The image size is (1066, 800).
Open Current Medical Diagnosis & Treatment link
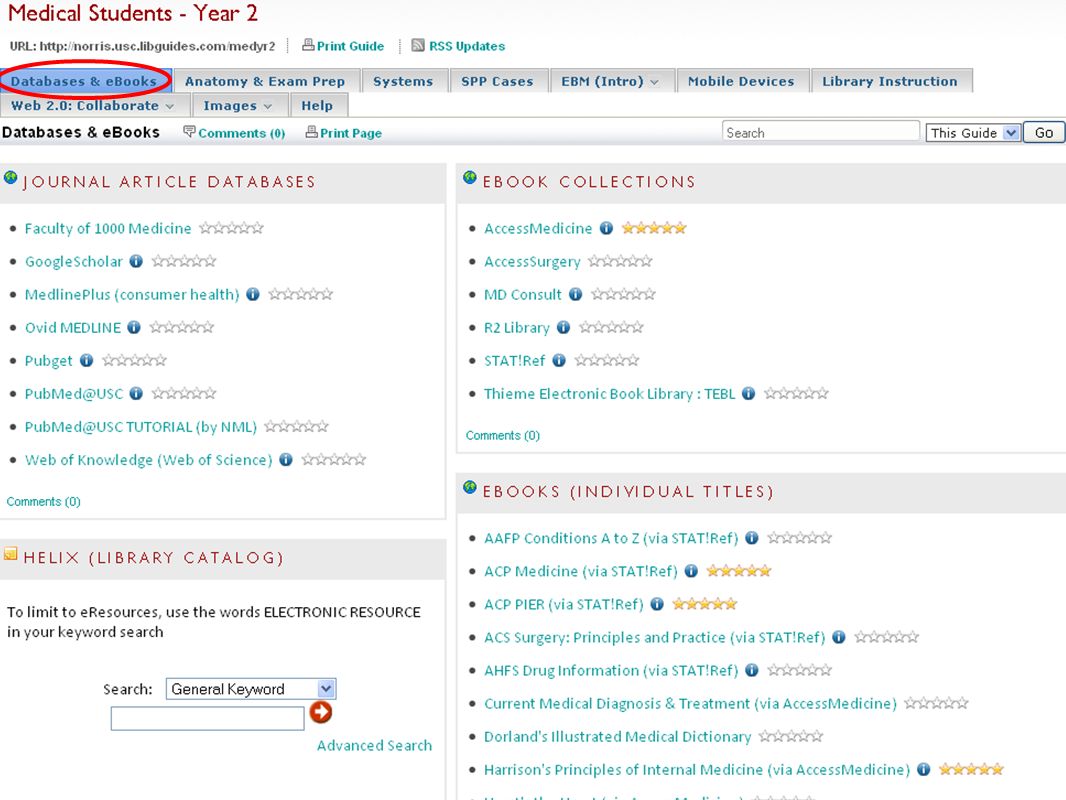pyautogui.click(x=690, y=703)
